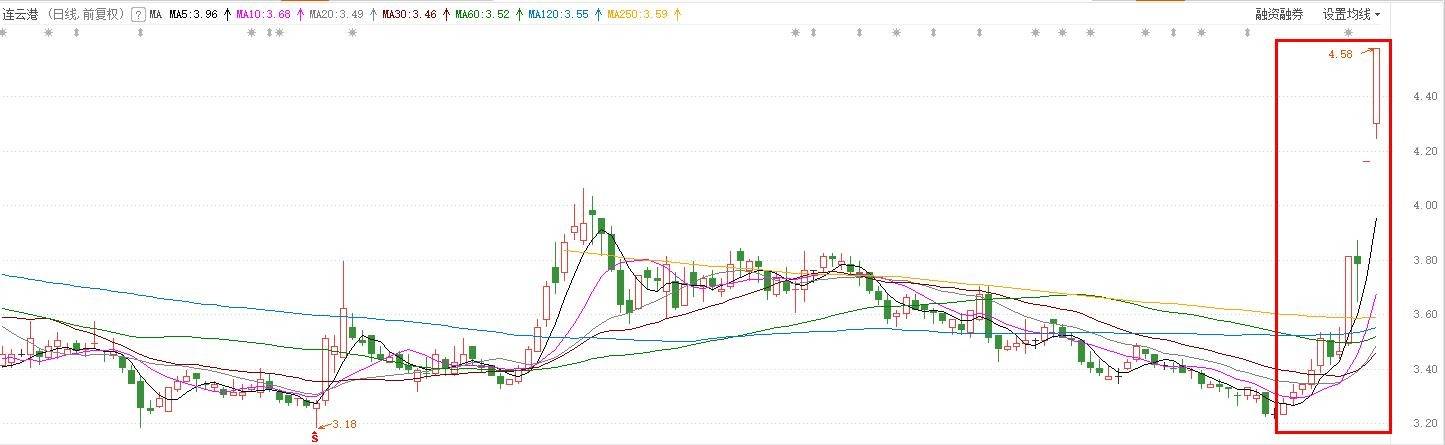Click the blue MA120:3.55 indicator label
The width and height of the screenshot is (1445, 445).
tap(557, 15)
